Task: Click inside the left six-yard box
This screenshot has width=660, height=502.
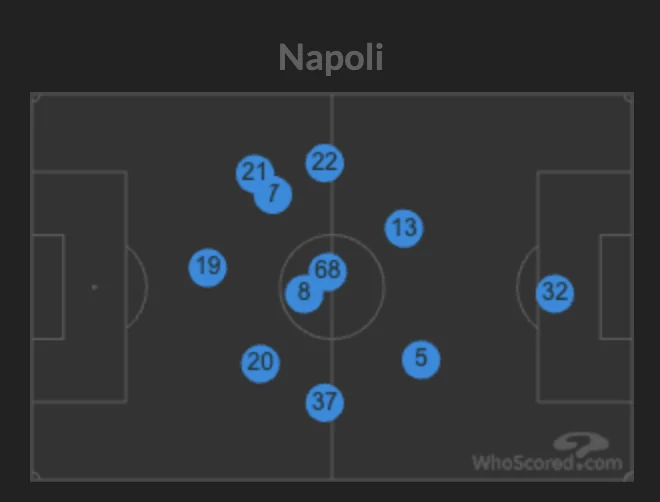Action: pyautogui.click(x=48, y=287)
